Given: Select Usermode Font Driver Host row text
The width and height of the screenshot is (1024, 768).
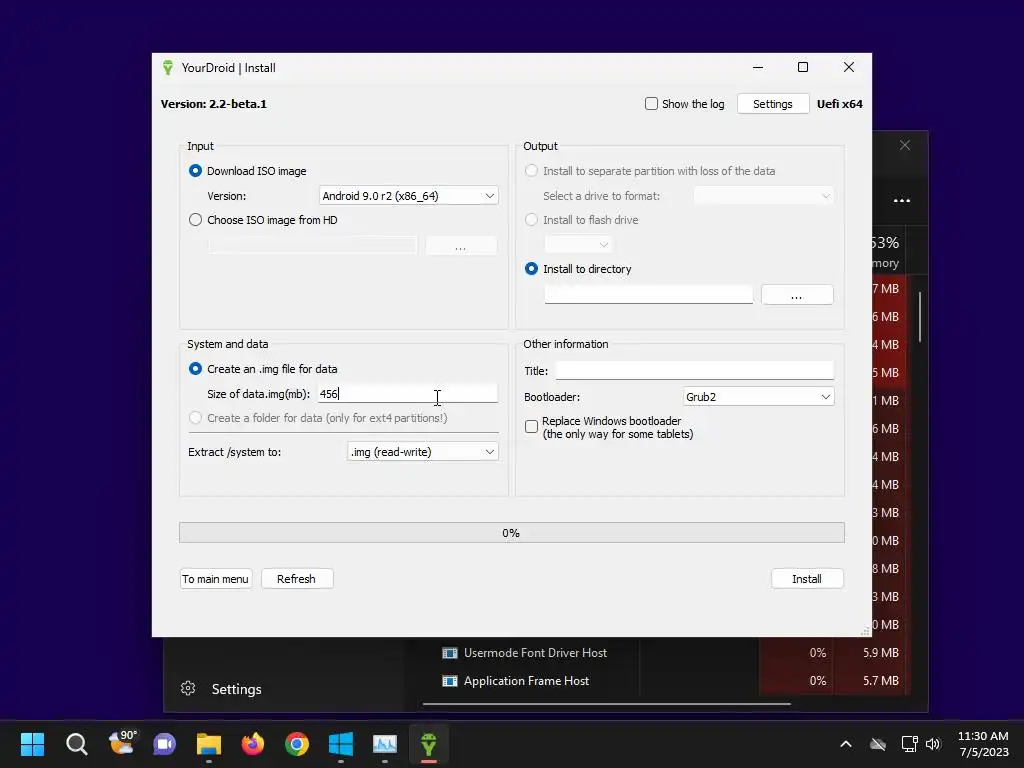Looking at the screenshot, I should coord(535,653).
